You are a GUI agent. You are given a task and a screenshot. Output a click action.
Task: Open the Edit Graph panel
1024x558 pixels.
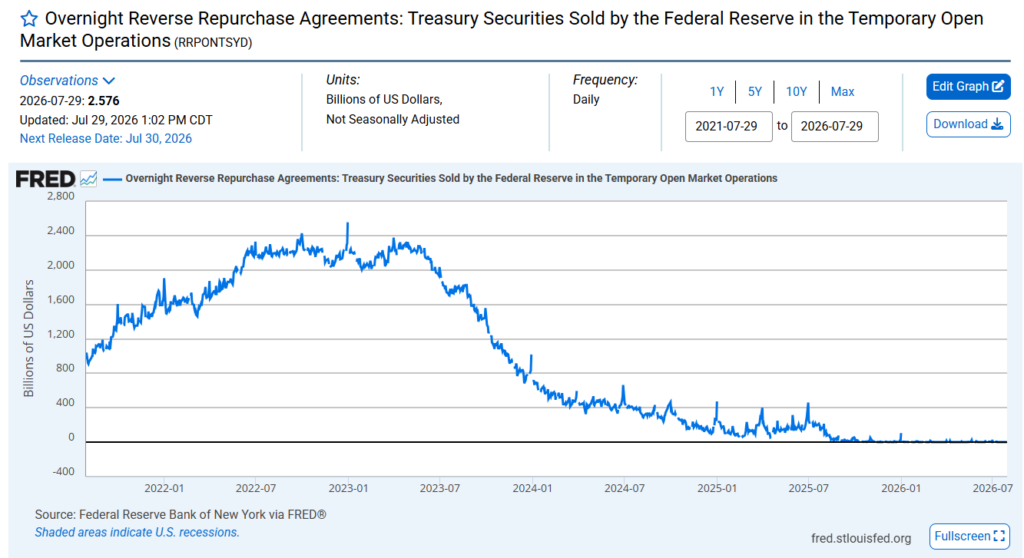[968, 86]
